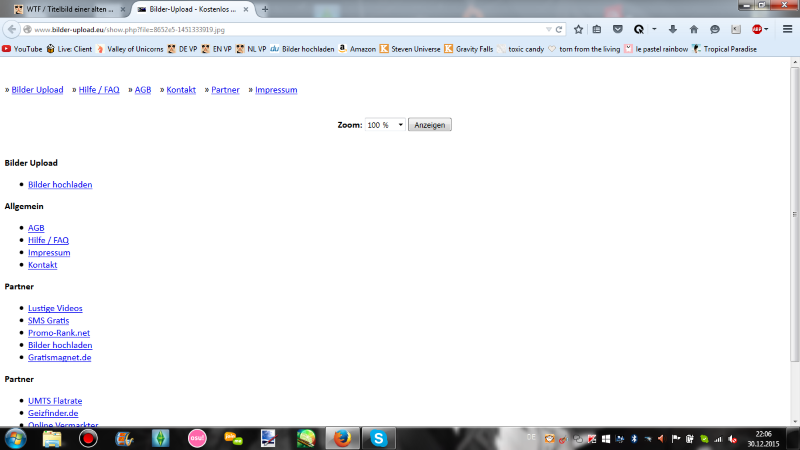Expand the Zoom 100 % dropdown
The height and width of the screenshot is (450, 800).
(385, 125)
